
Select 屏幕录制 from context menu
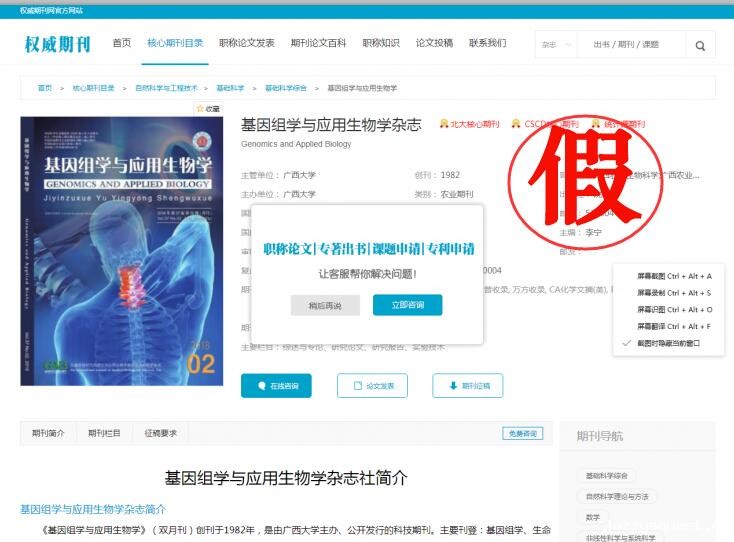(x=674, y=293)
